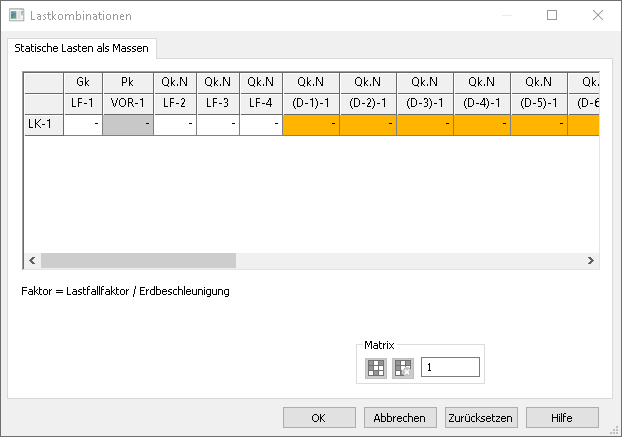Click the LF-3 column header

coord(218,103)
